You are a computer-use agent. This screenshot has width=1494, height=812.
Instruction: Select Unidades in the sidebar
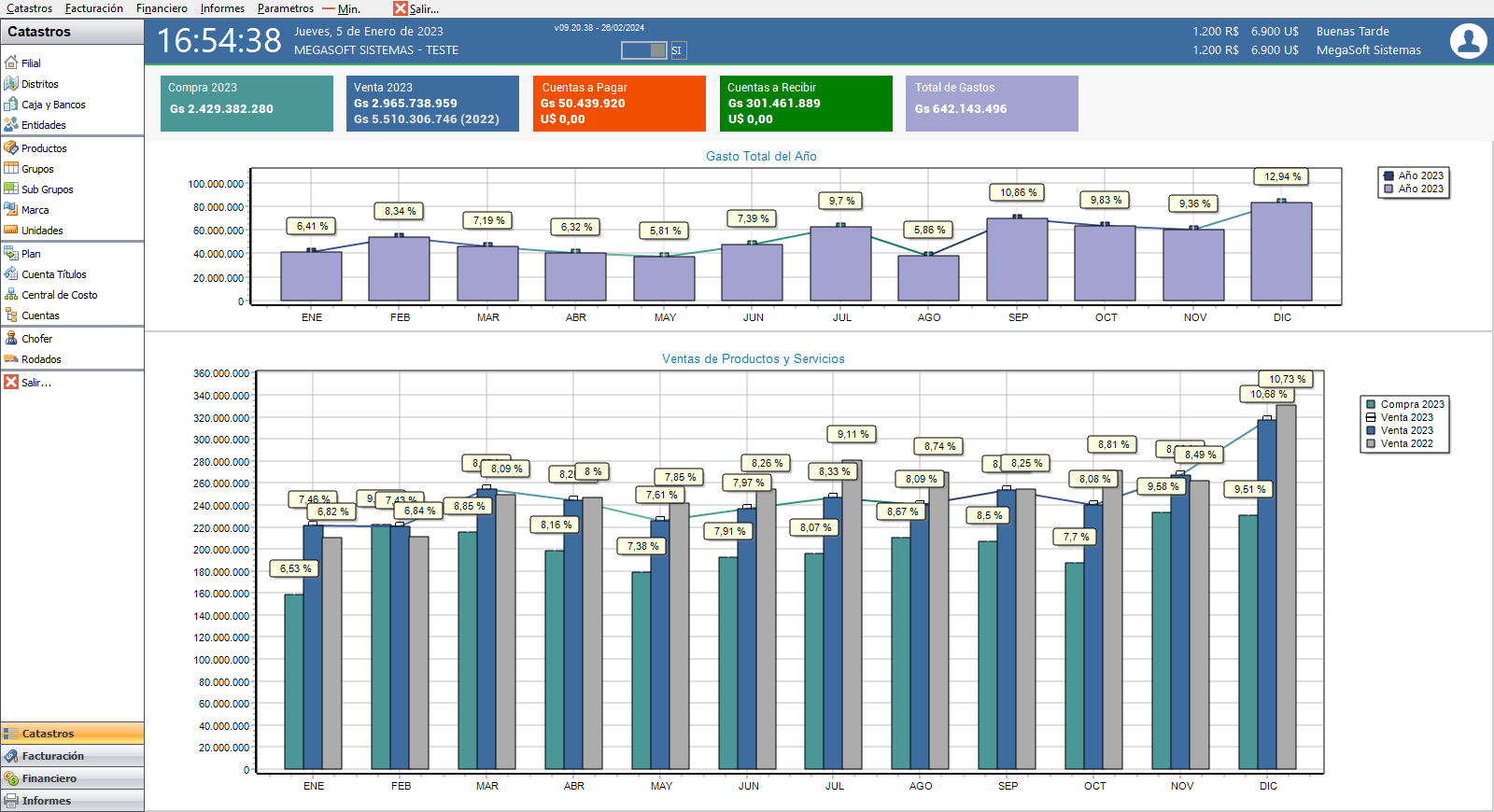[x=34, y=231]
